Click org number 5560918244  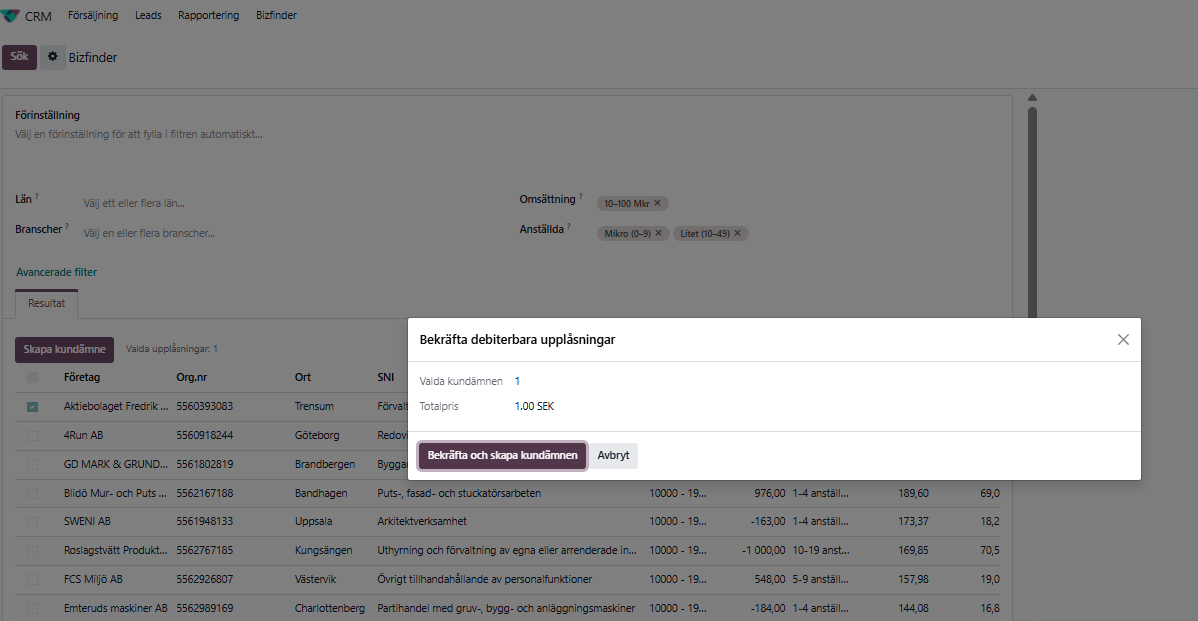pyautogui.click(x=205, y=435)
